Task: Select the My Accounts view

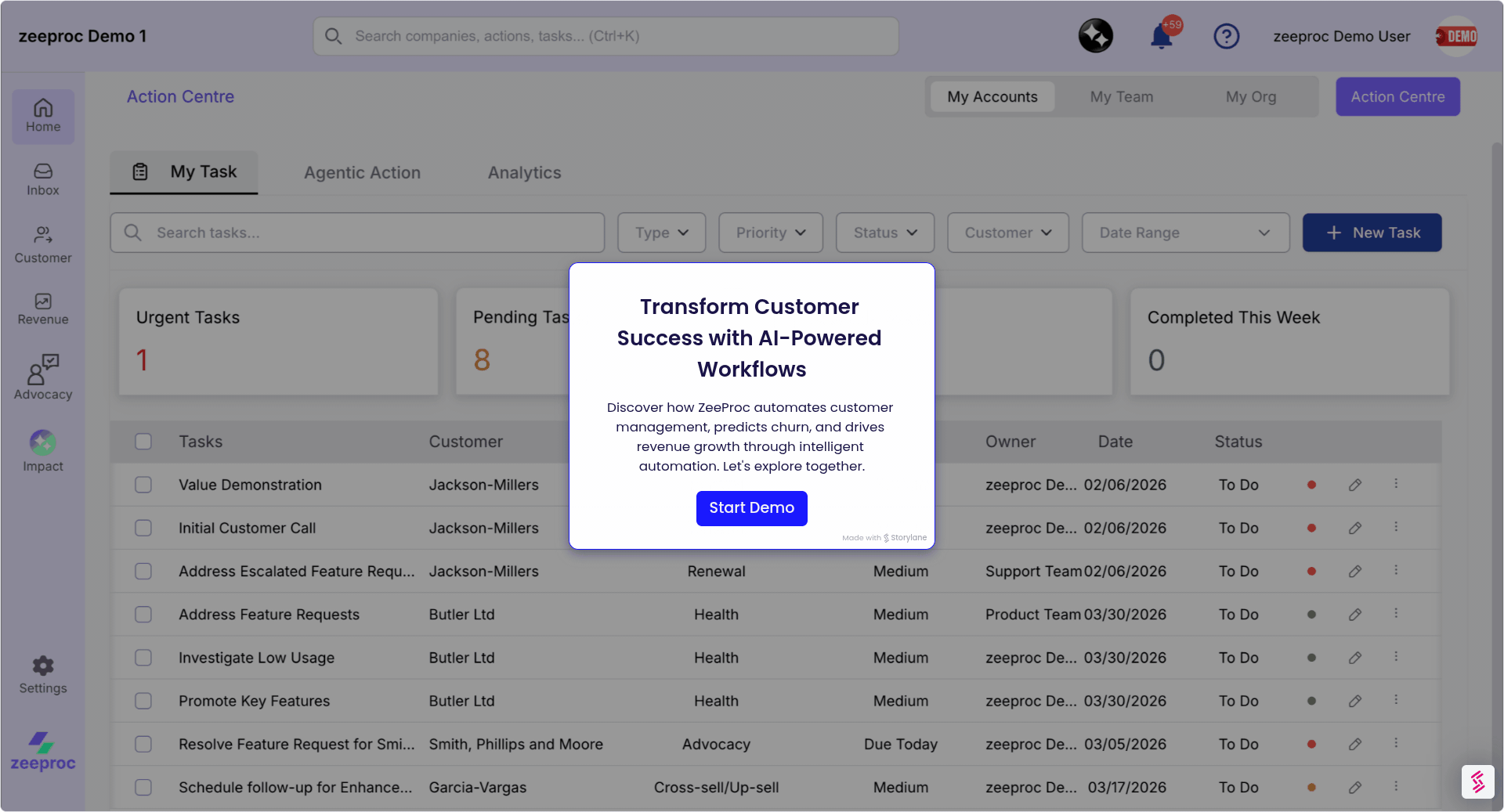Action: click(992, 97)
